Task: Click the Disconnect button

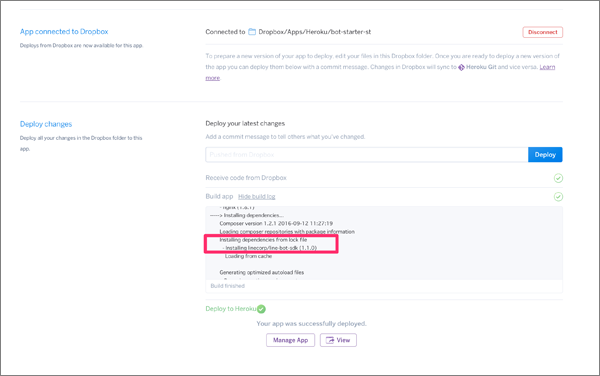Action: (x=543, y=32)
